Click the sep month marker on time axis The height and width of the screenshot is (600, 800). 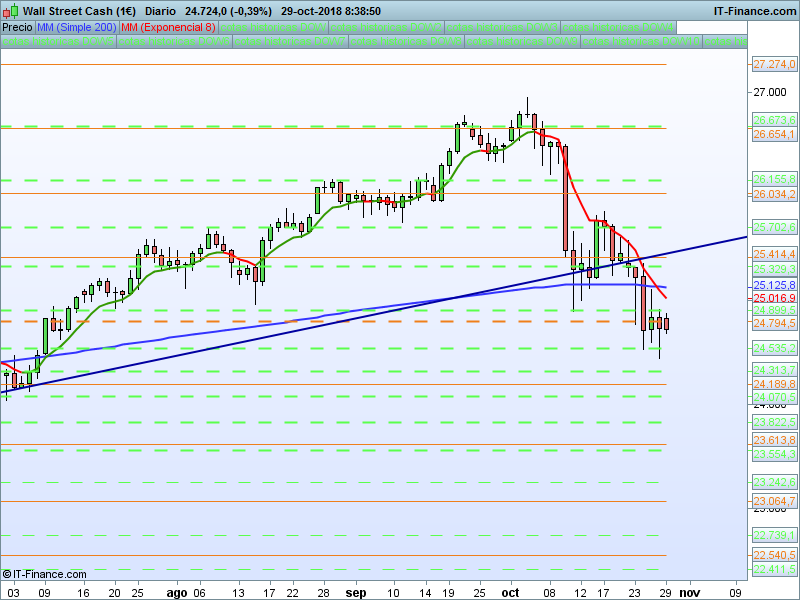pos(356,593)
